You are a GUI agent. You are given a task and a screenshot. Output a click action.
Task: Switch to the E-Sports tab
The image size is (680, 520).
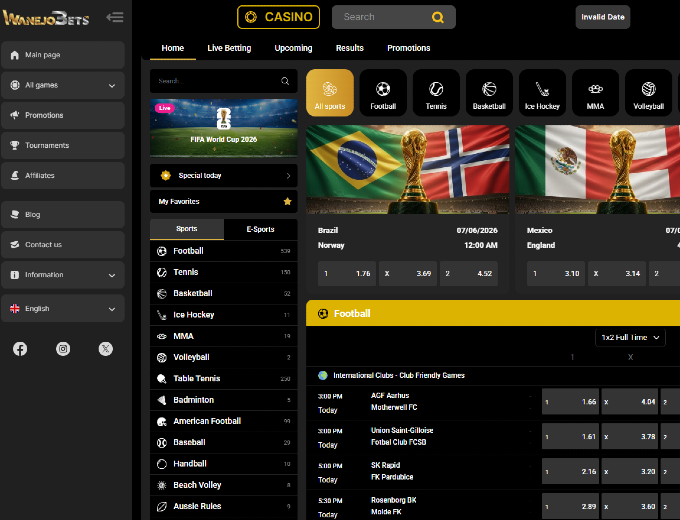click(260, 229)
